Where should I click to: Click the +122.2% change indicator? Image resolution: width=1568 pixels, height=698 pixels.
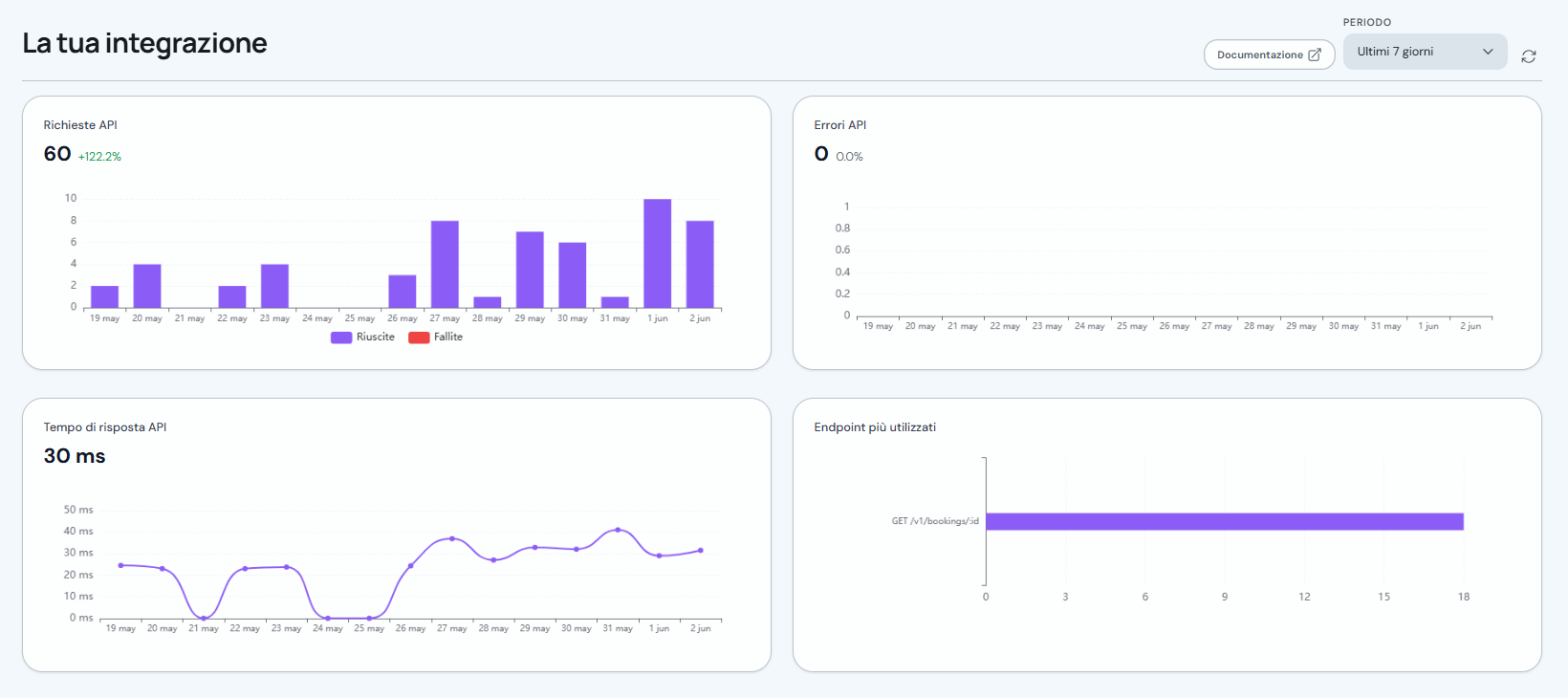coord(99,157)
